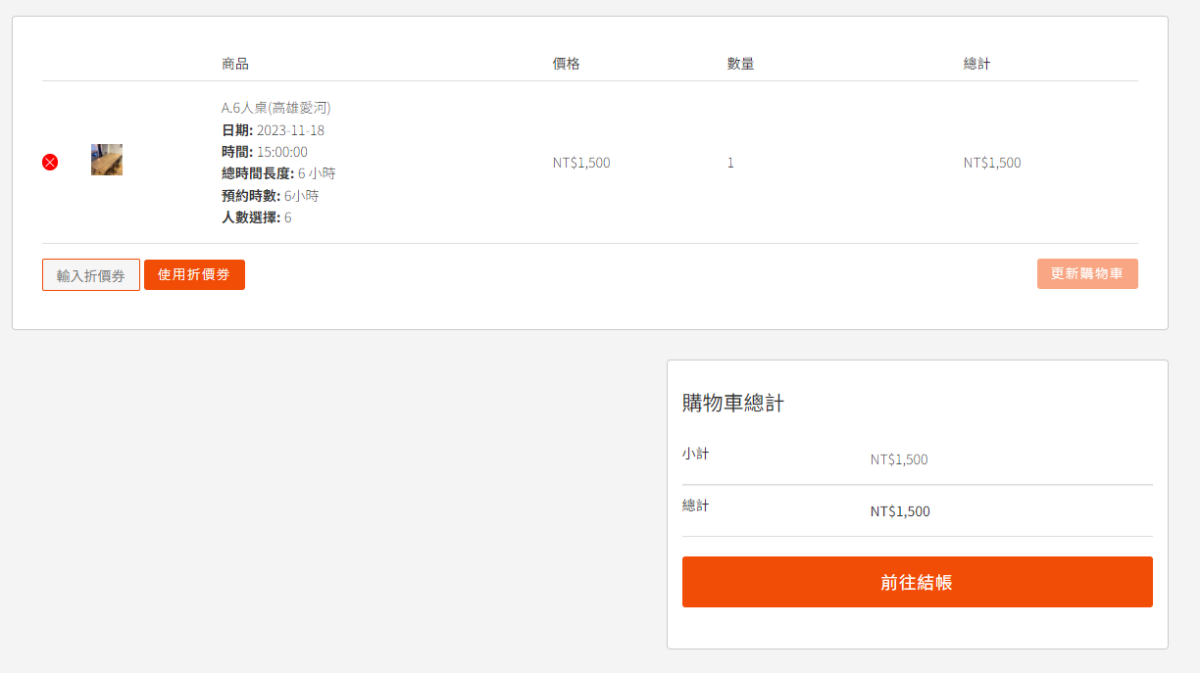Click the quantity value 1
Screen dimensions: 1200x673
[730, 163]
